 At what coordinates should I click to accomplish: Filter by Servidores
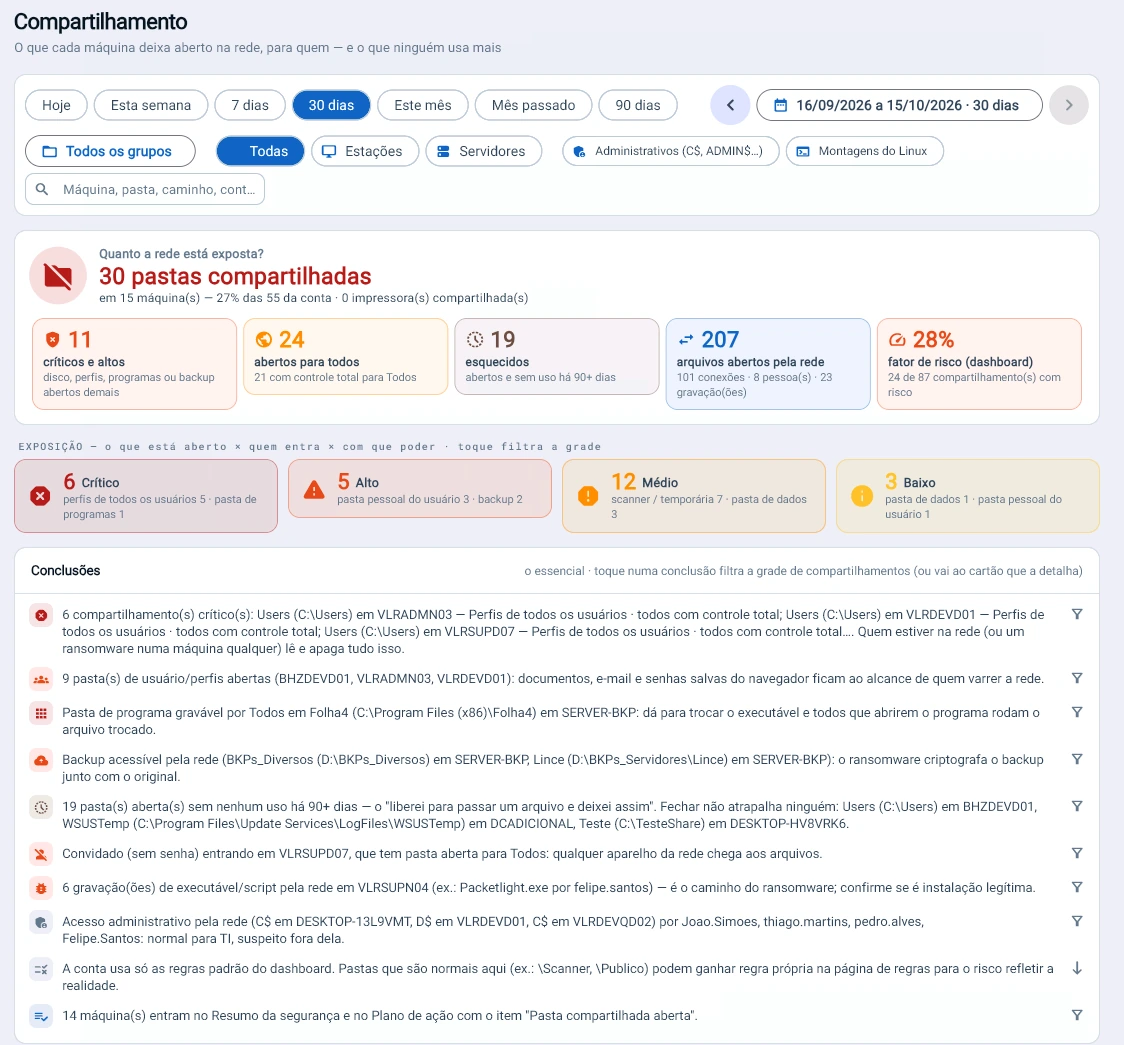tap(484, 151)
